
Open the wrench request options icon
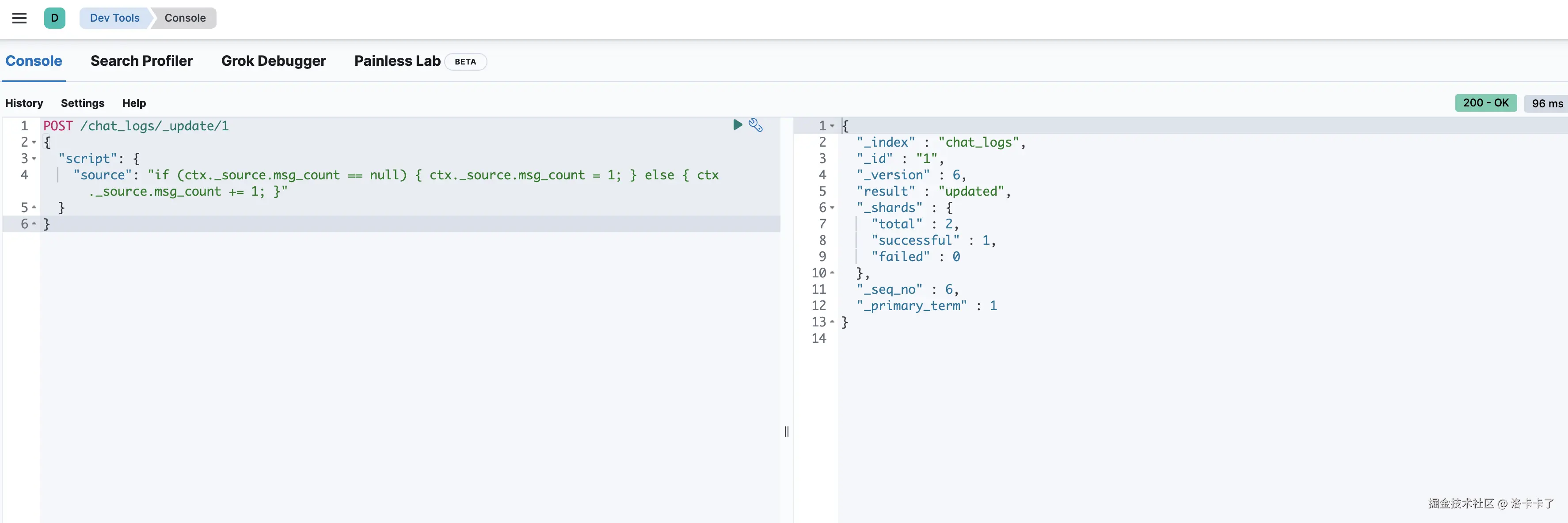click(x=755, y=125)
